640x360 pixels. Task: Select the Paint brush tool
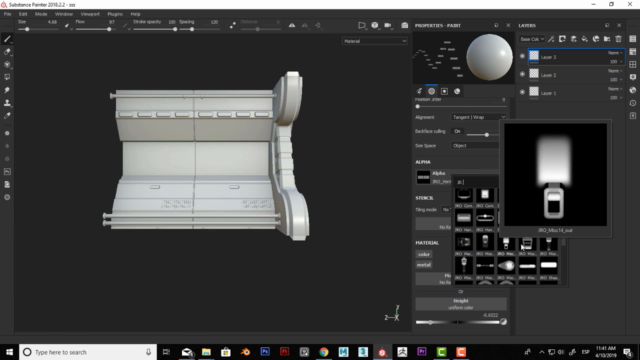click(x=7, y=39)
